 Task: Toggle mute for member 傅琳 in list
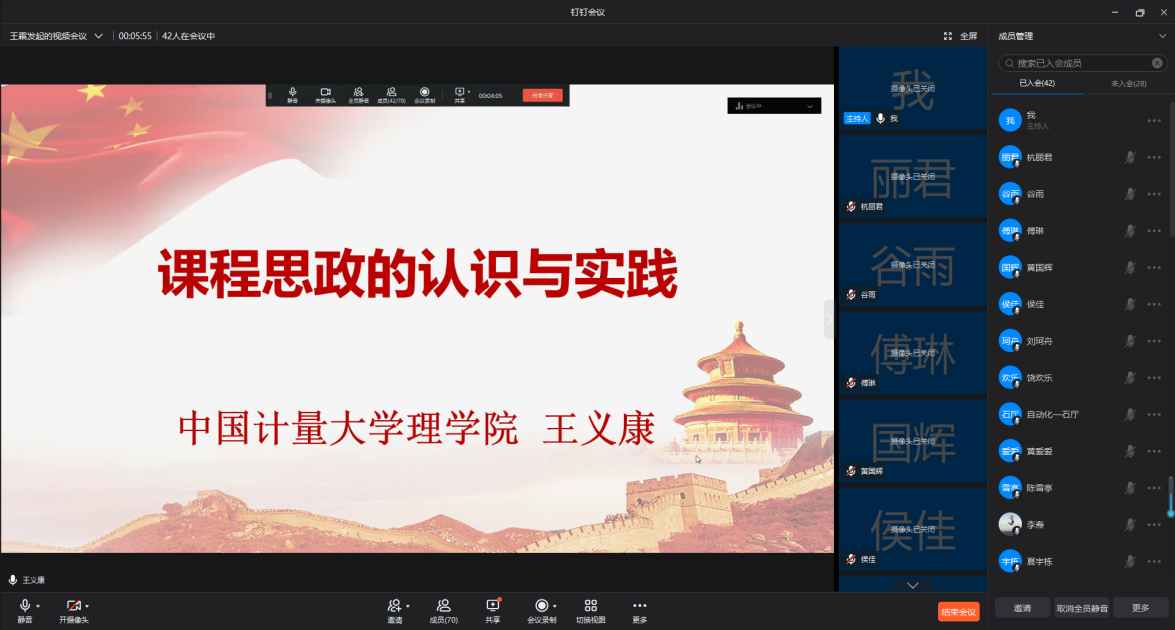point(1130,231)
